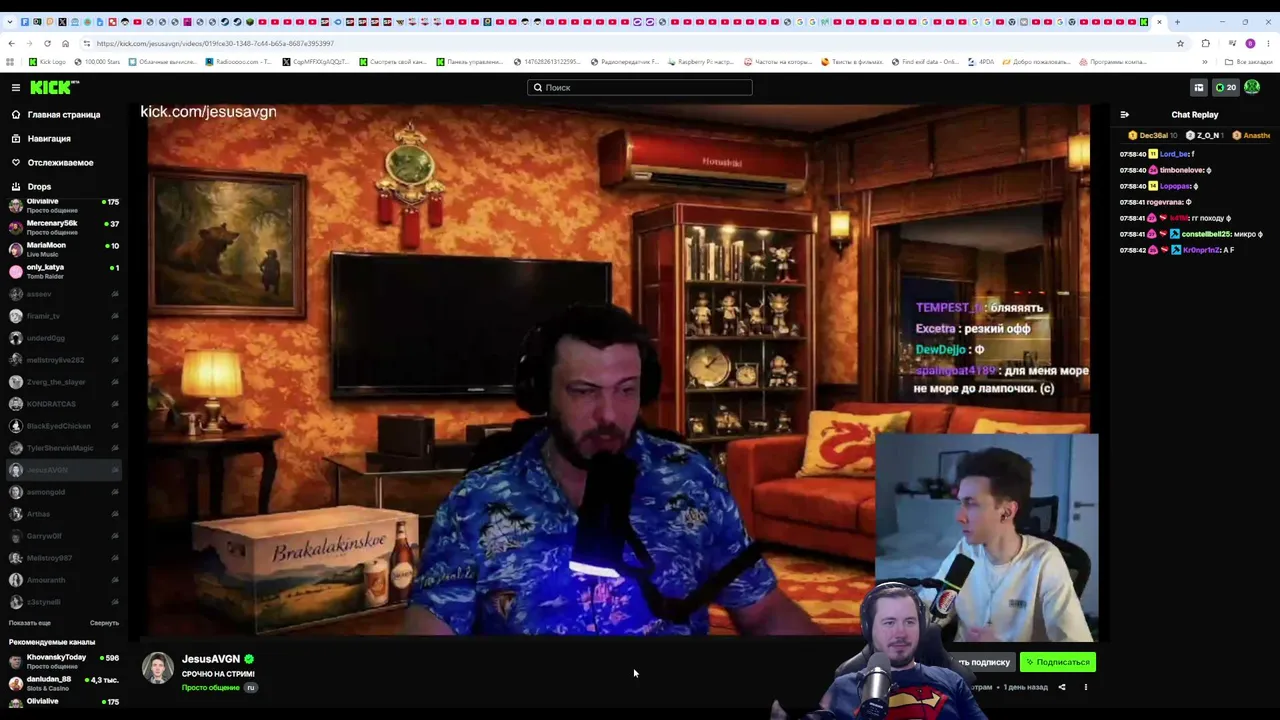Image resolution: width=1280 pixels, height=720 pixels.
Task: Click browser home button
Action: coord(65,43)
